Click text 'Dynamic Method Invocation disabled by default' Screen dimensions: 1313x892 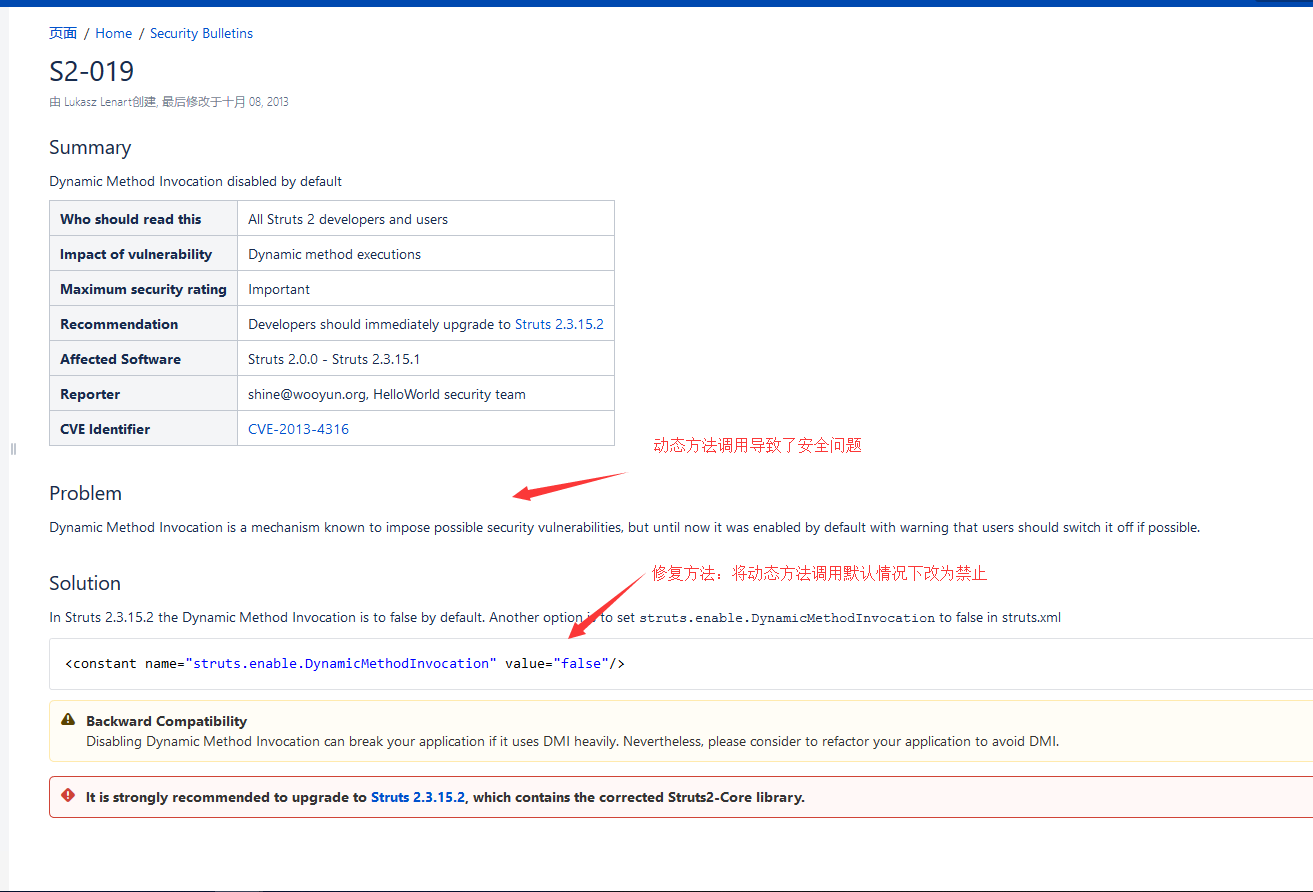[196, 181]
